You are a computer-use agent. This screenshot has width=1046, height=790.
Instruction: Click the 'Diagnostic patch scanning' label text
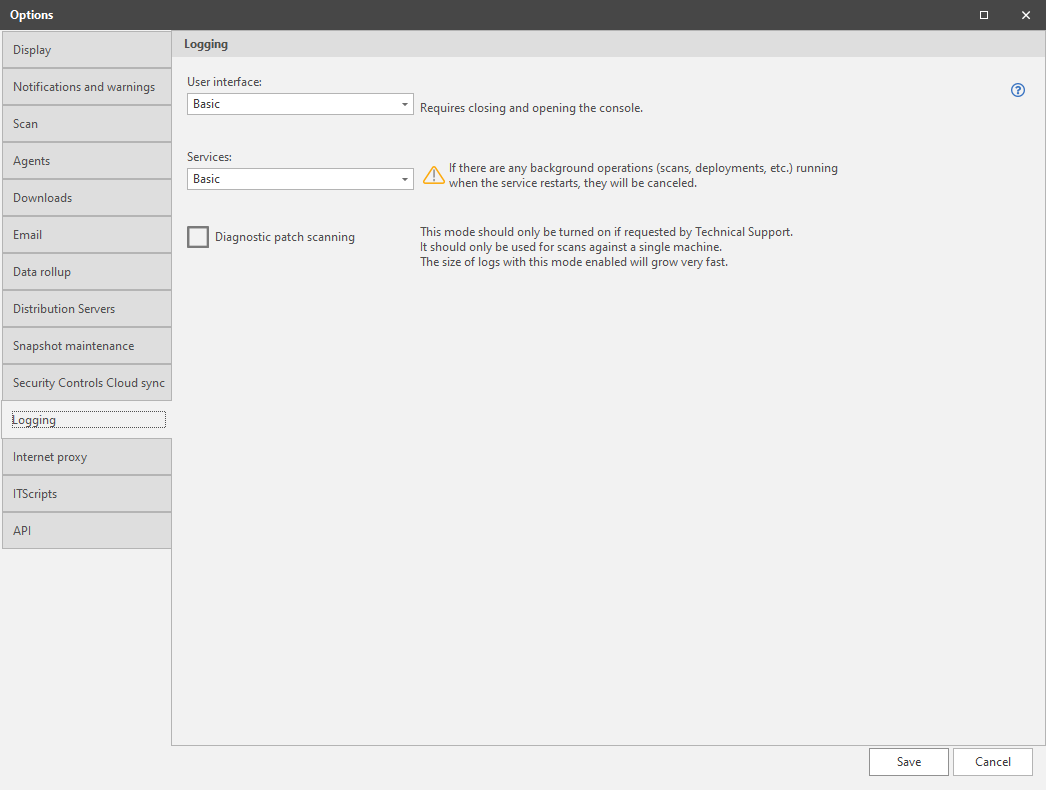pos(285,237)
